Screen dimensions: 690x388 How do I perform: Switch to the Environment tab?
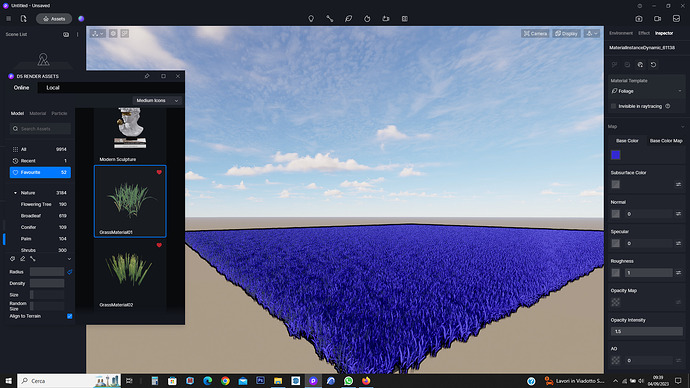point(621,33)
